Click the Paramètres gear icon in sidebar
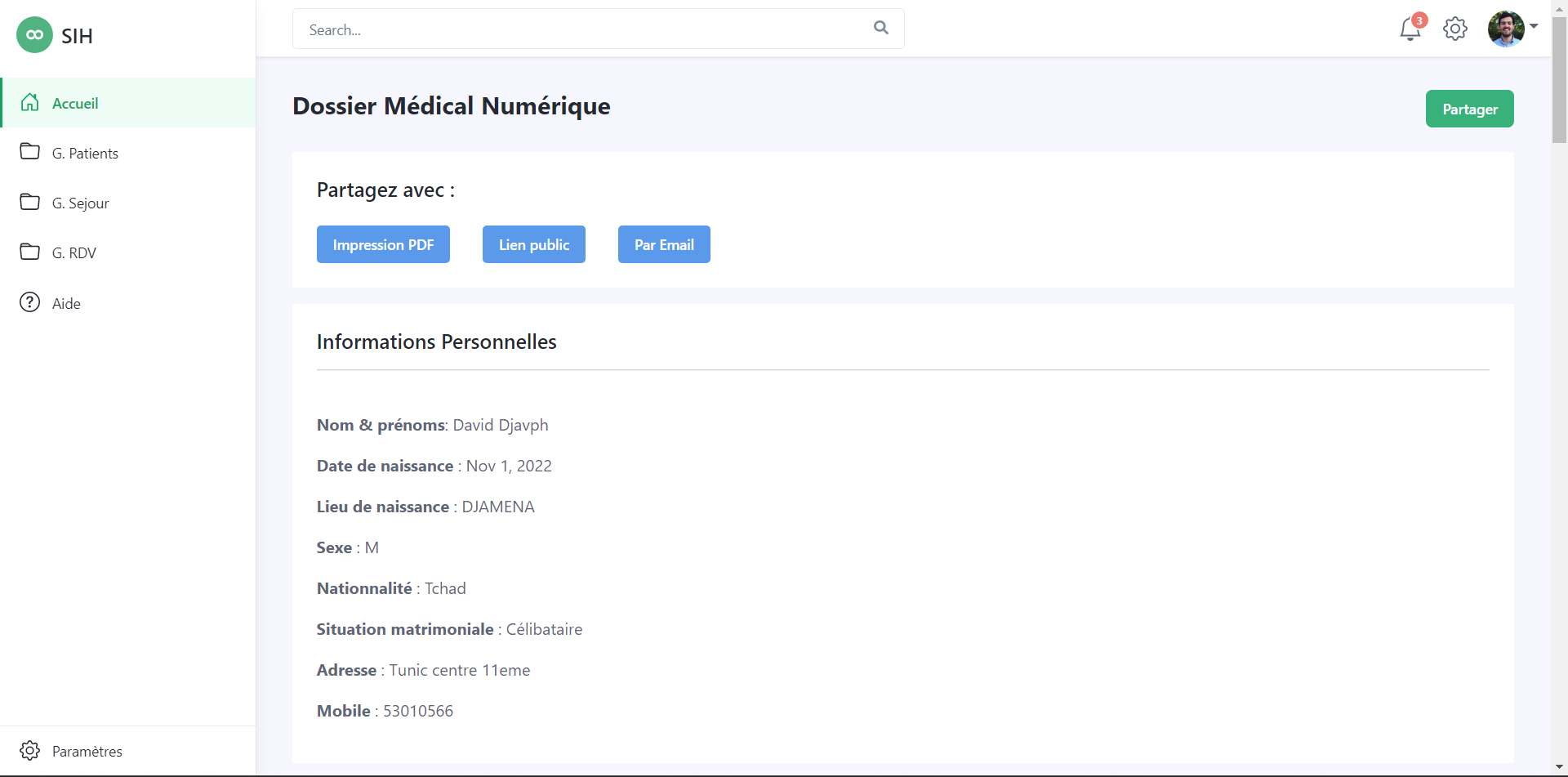This screenshot has height=777, width=1568. pyautogui.click(x=30, y=750)
